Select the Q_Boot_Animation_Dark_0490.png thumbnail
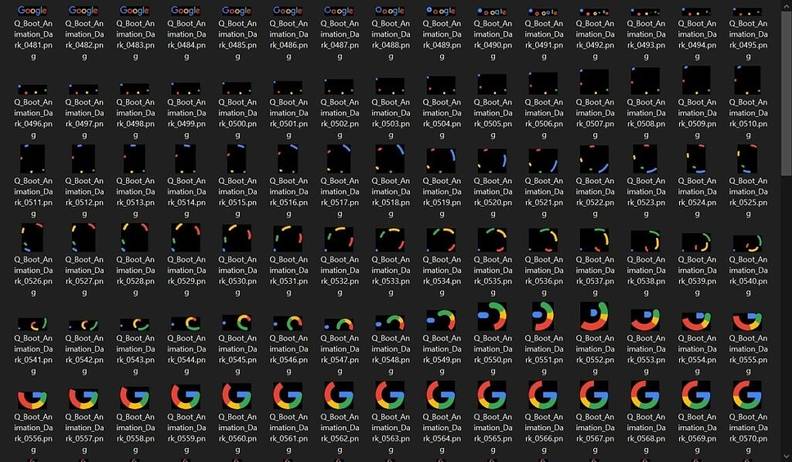The width and height of the screenshot is (792, 462). click(492, 12)
